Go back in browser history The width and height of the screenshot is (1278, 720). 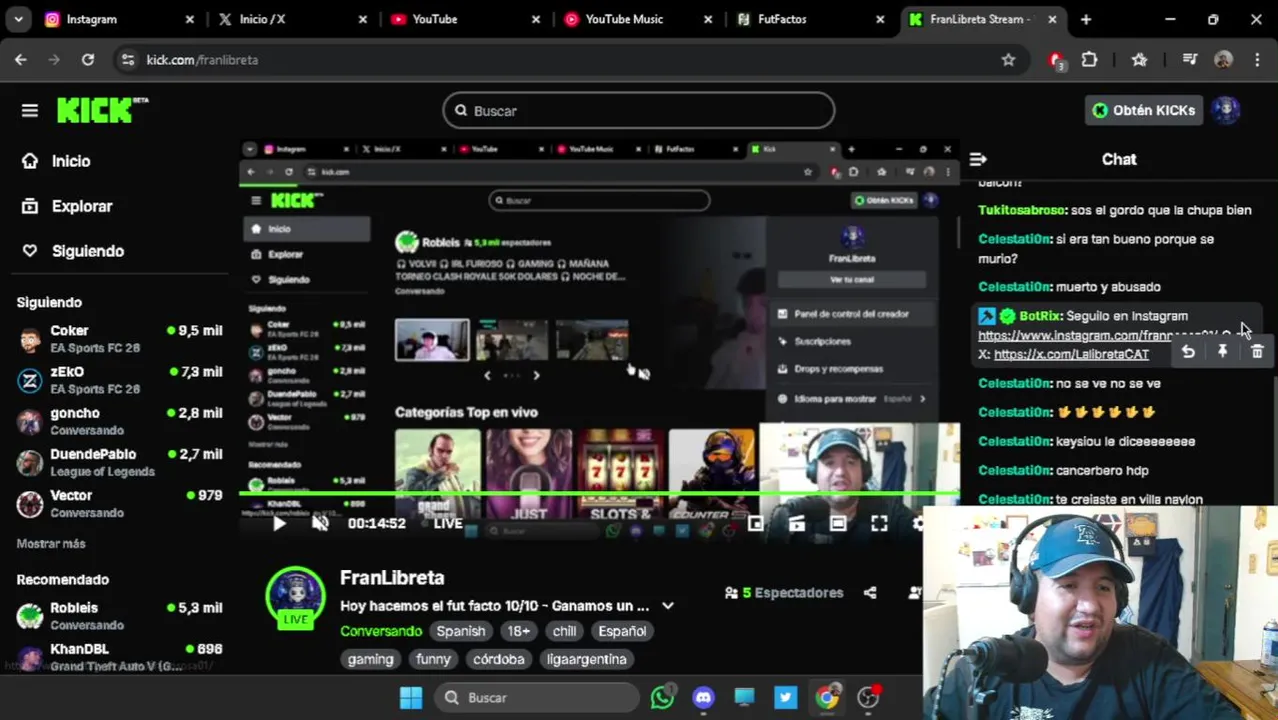21,60
